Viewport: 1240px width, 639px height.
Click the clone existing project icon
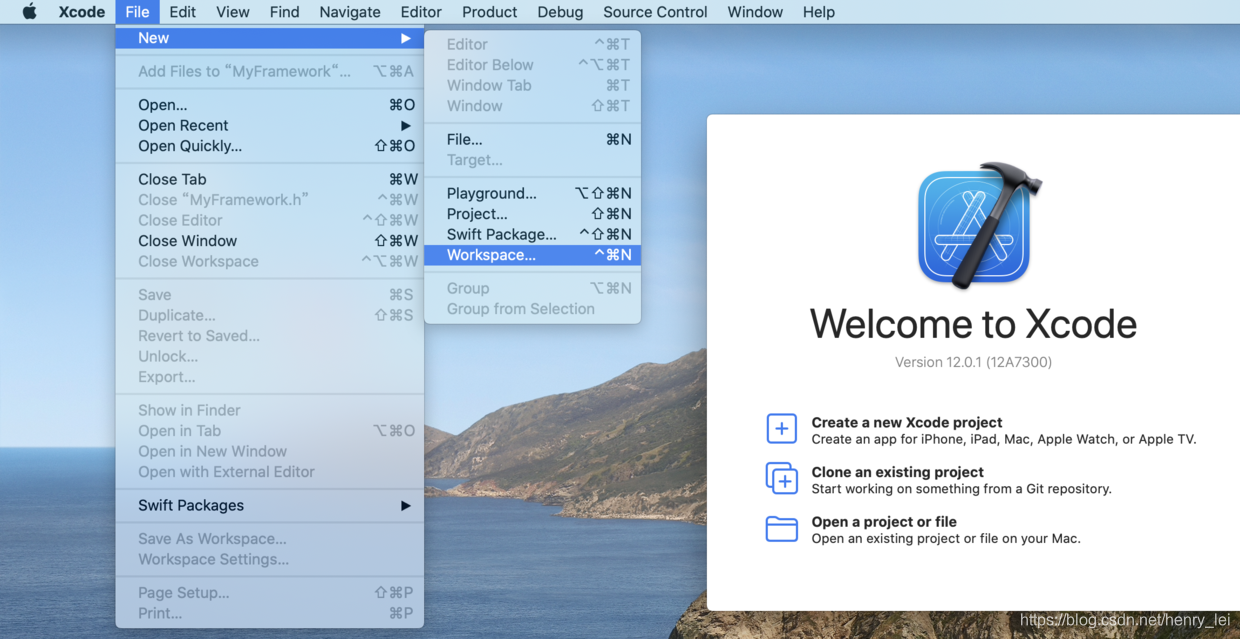point(781,478)
